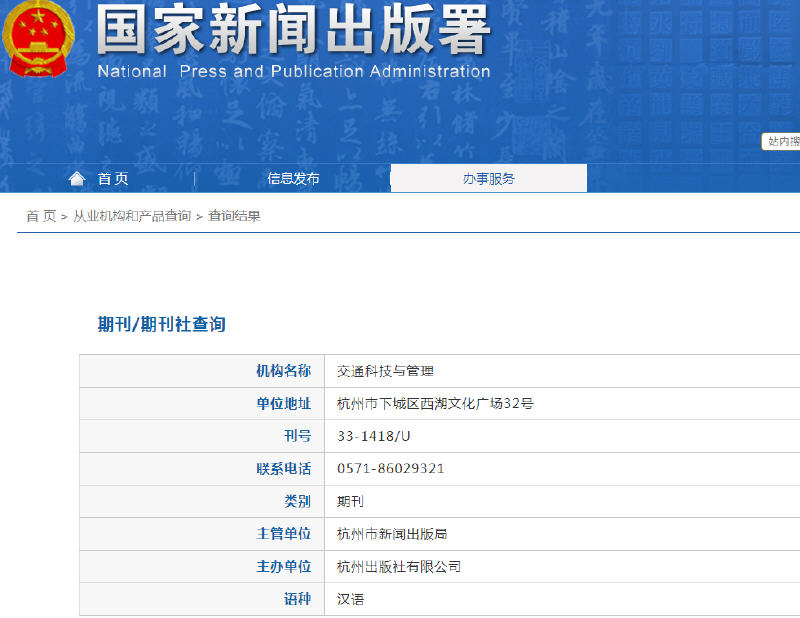Click the national emblem logo

(38, 38)
